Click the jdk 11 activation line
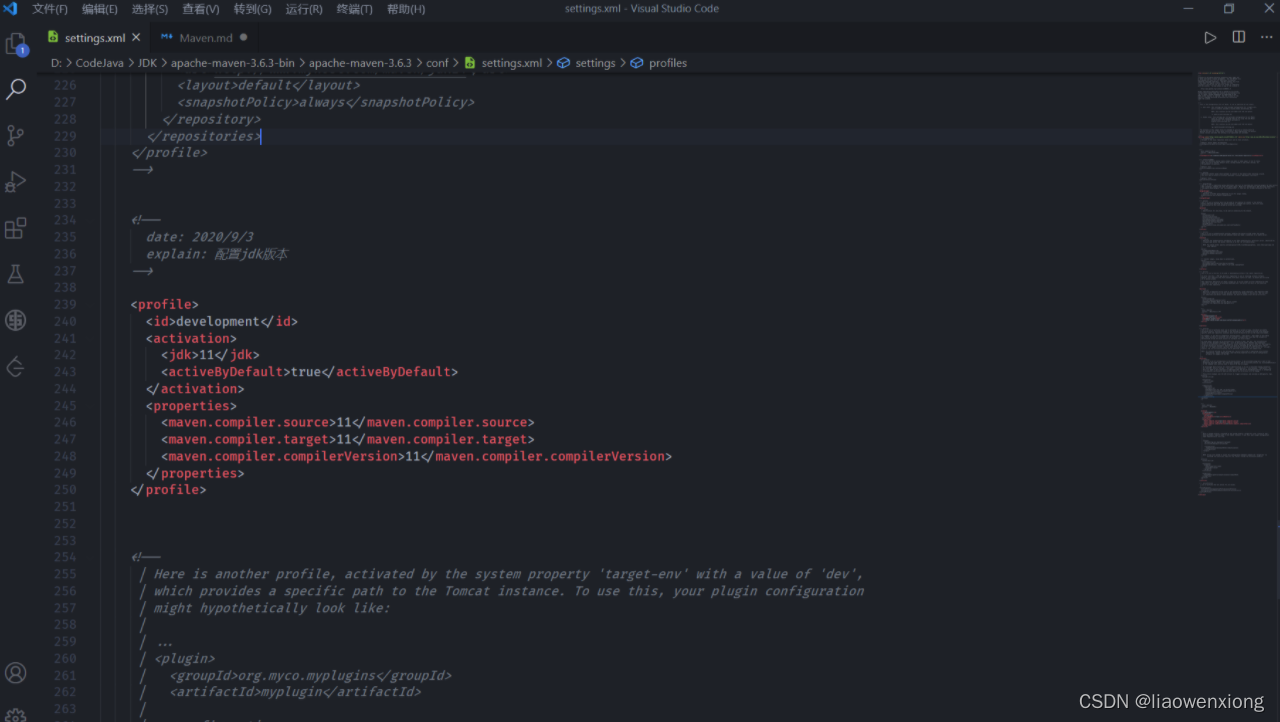Image resolution: width=1280 pixels, height=722 pixels. pyautogui.click(x=210, y=355)
